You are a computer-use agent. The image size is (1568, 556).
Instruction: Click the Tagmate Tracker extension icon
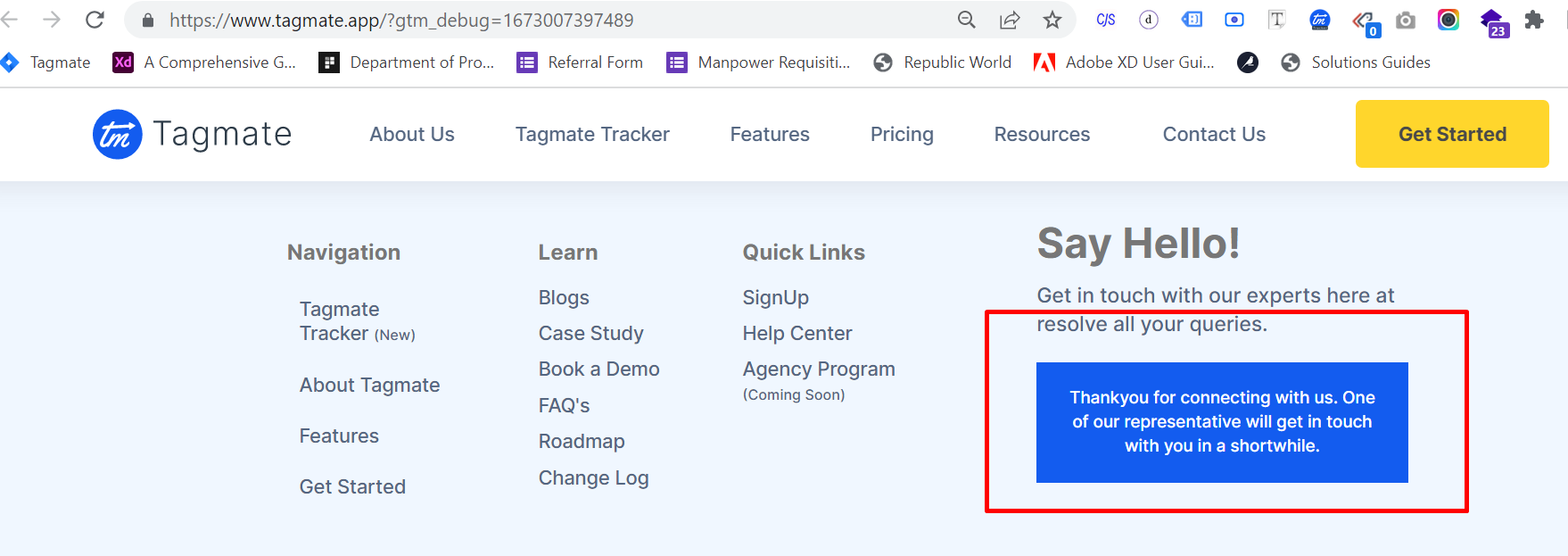[x=1319, y=20]
